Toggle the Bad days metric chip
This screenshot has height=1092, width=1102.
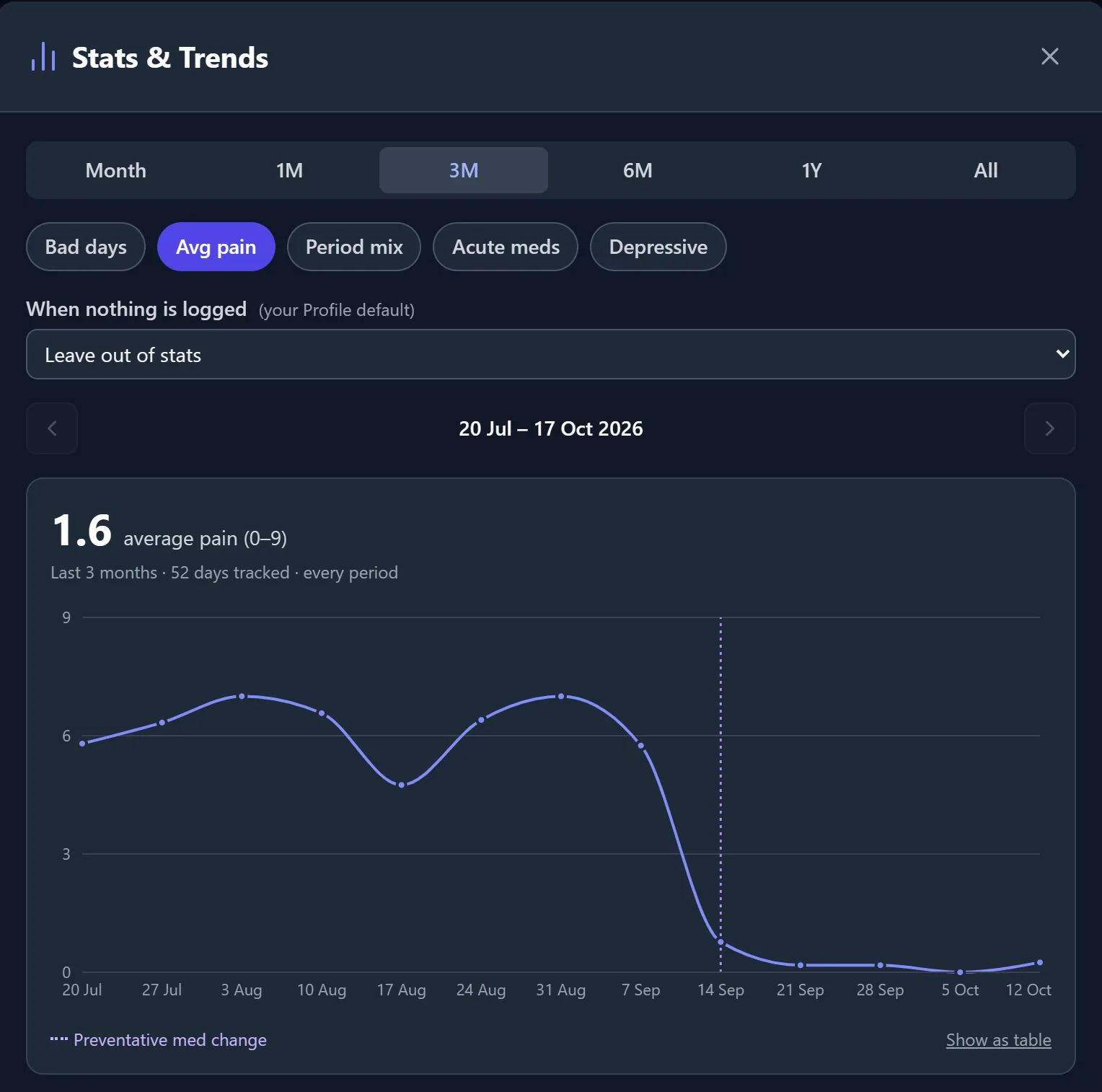(x=86, y=247)
